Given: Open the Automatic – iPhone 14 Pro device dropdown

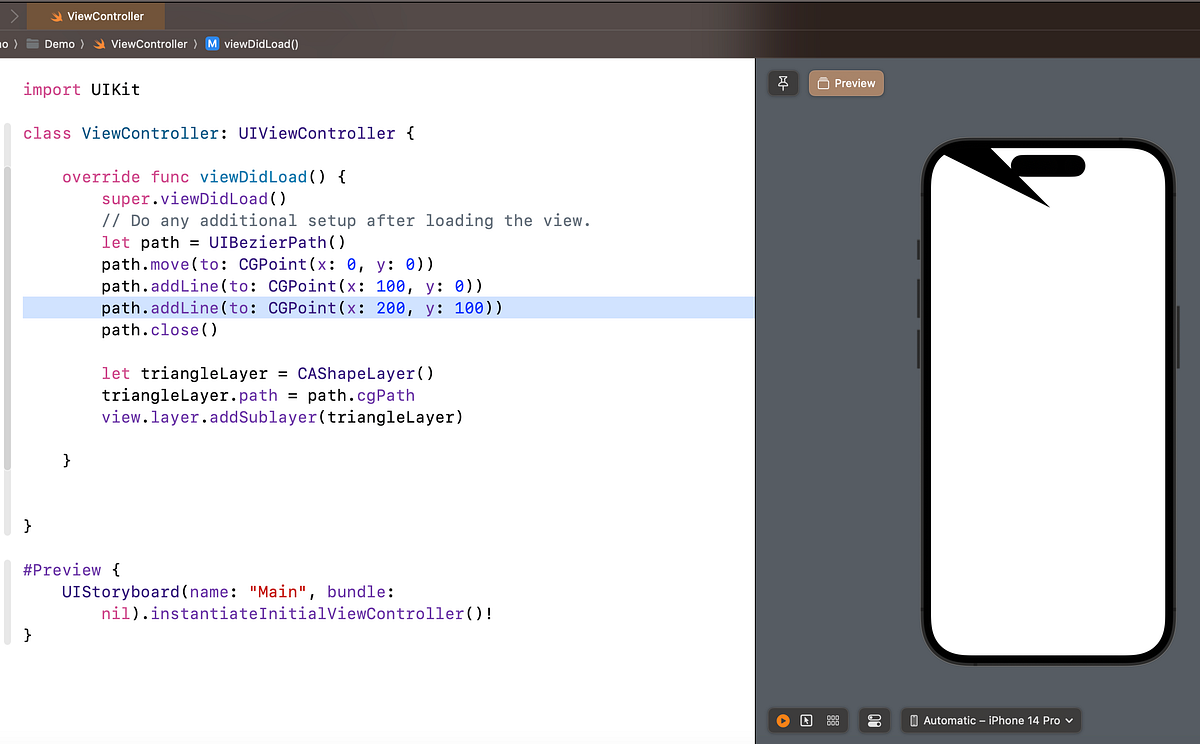Looking at the screenshot, I should tap(990, 720).
